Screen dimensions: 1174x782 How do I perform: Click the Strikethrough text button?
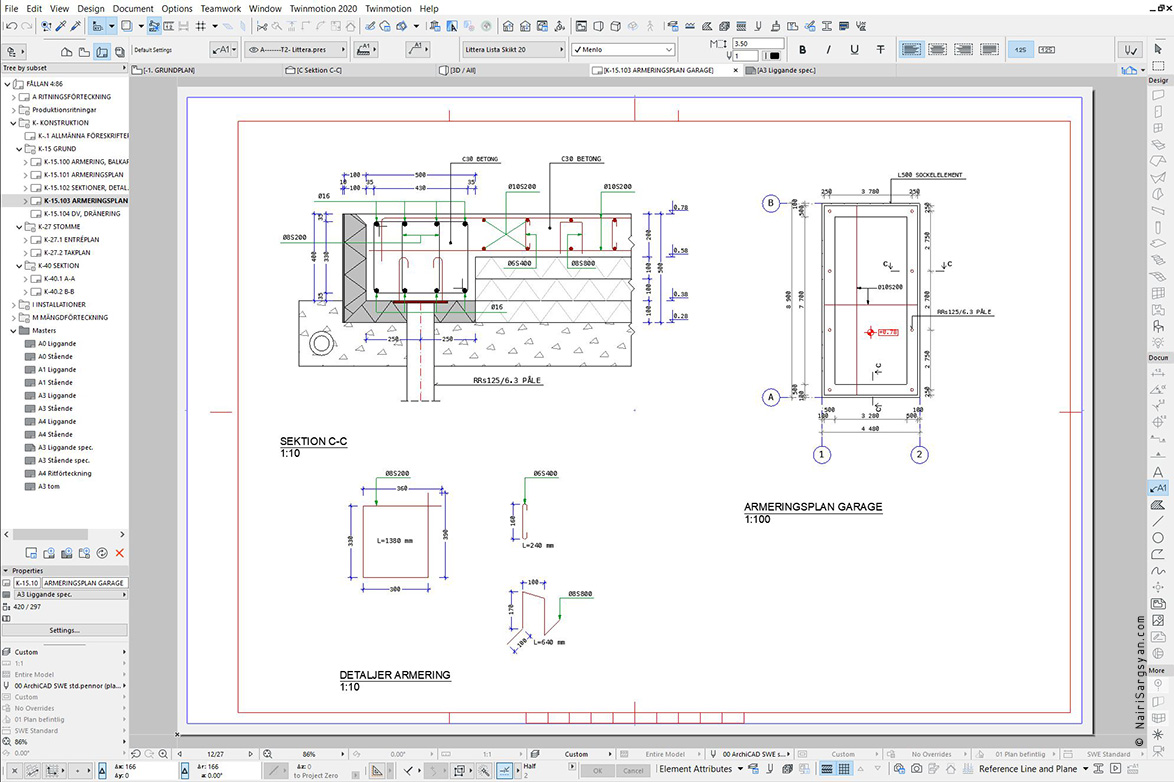tap(880, 49)
